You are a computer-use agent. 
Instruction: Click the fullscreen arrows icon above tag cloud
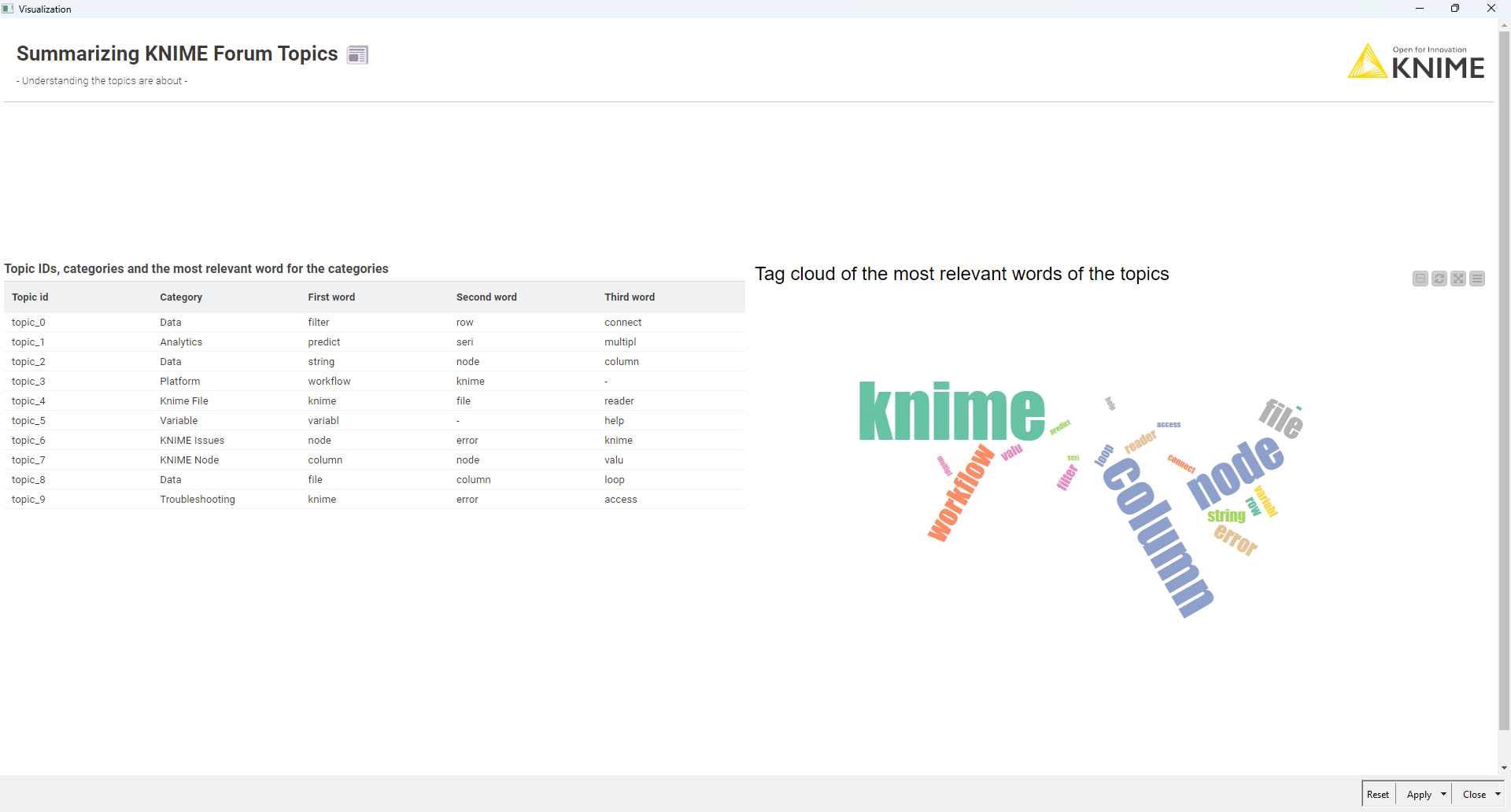point(1457,279)
